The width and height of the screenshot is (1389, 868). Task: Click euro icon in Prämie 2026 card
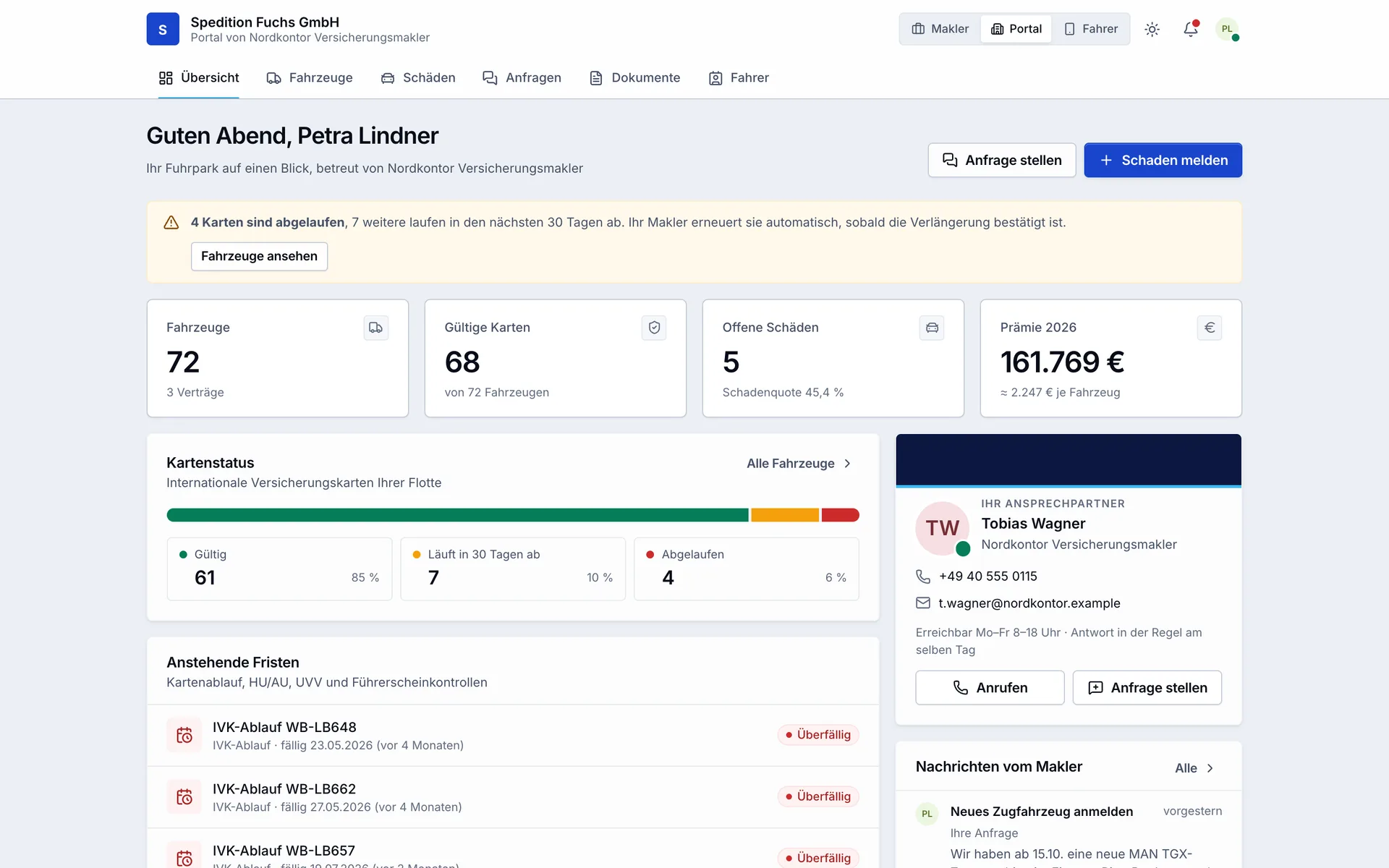pyautogui.click(x=1210, y=328)
